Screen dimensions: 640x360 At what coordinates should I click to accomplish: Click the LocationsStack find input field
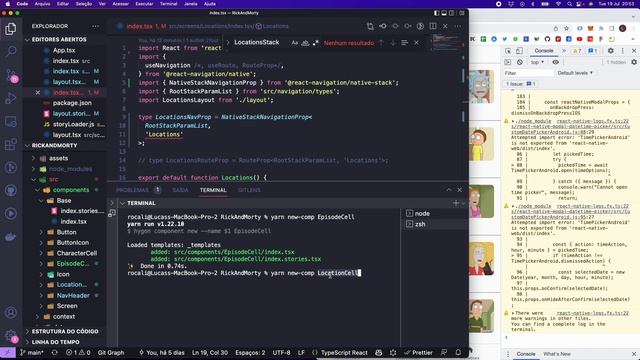pyautogui.click(x=260, y=42)
